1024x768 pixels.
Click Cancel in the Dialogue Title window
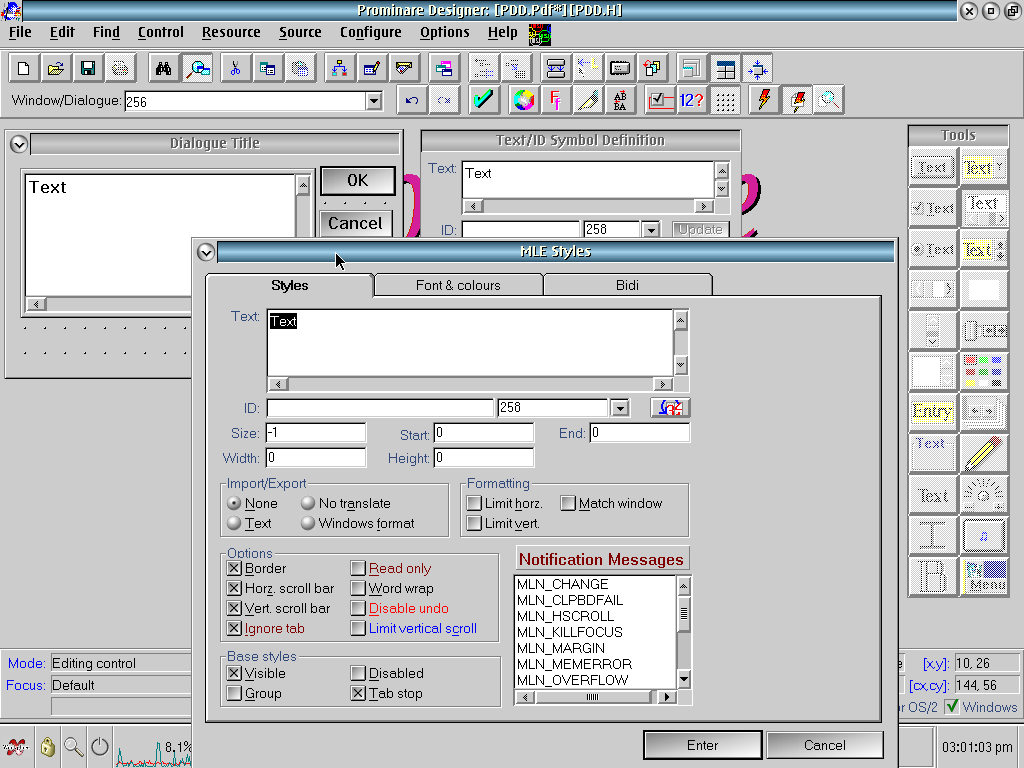pos(355,223)
